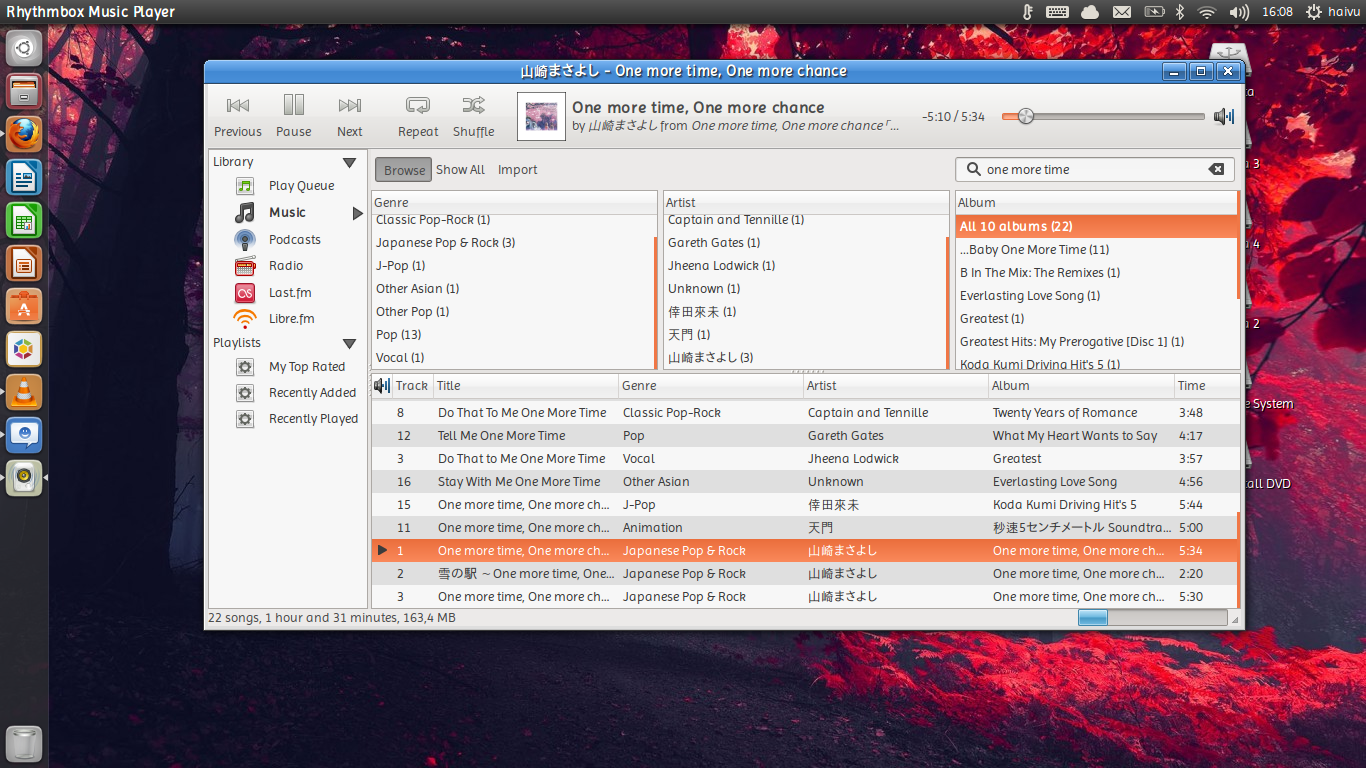The image size is (1366, 768).
Task: Select genre Pop (13)
Action: (513, 335)
